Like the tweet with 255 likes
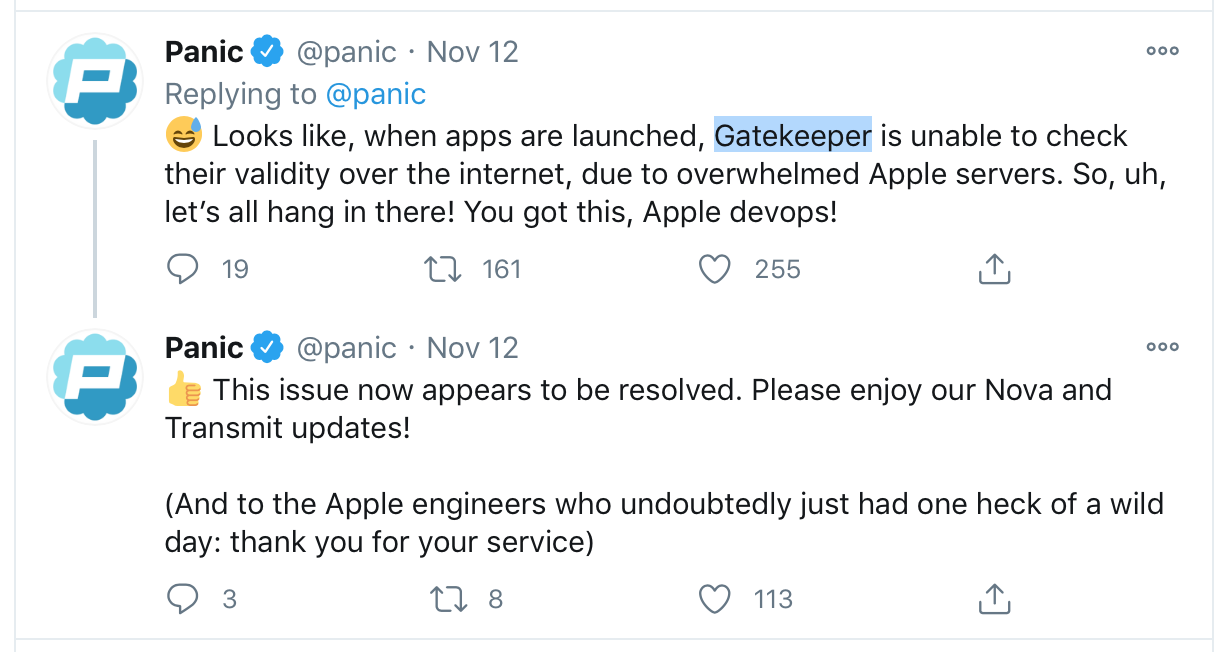Image resolution: width=1224 pixels, height=652 pixels. tap(714, 269)
